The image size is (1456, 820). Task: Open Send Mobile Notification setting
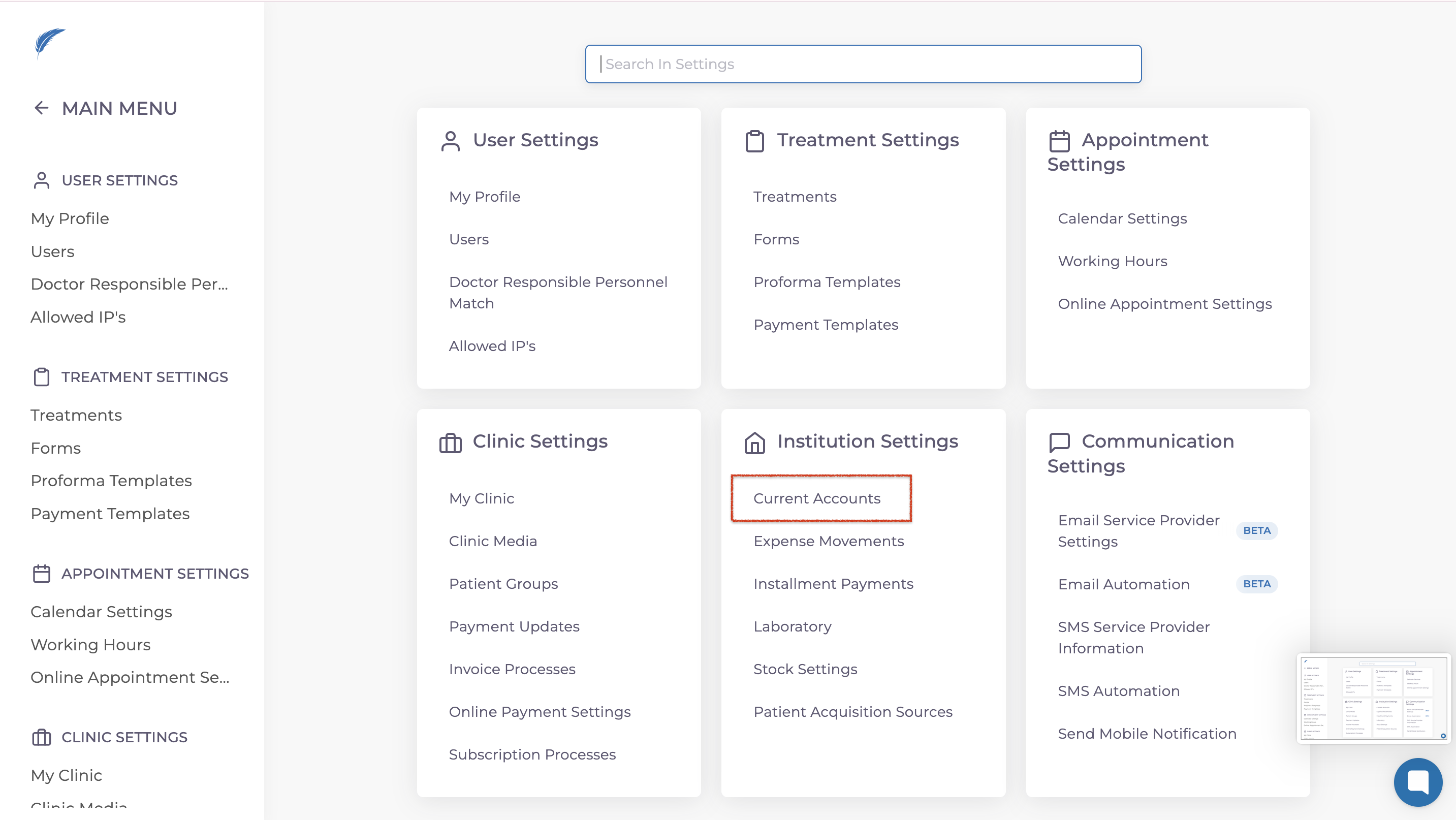tap(1147, 734)
